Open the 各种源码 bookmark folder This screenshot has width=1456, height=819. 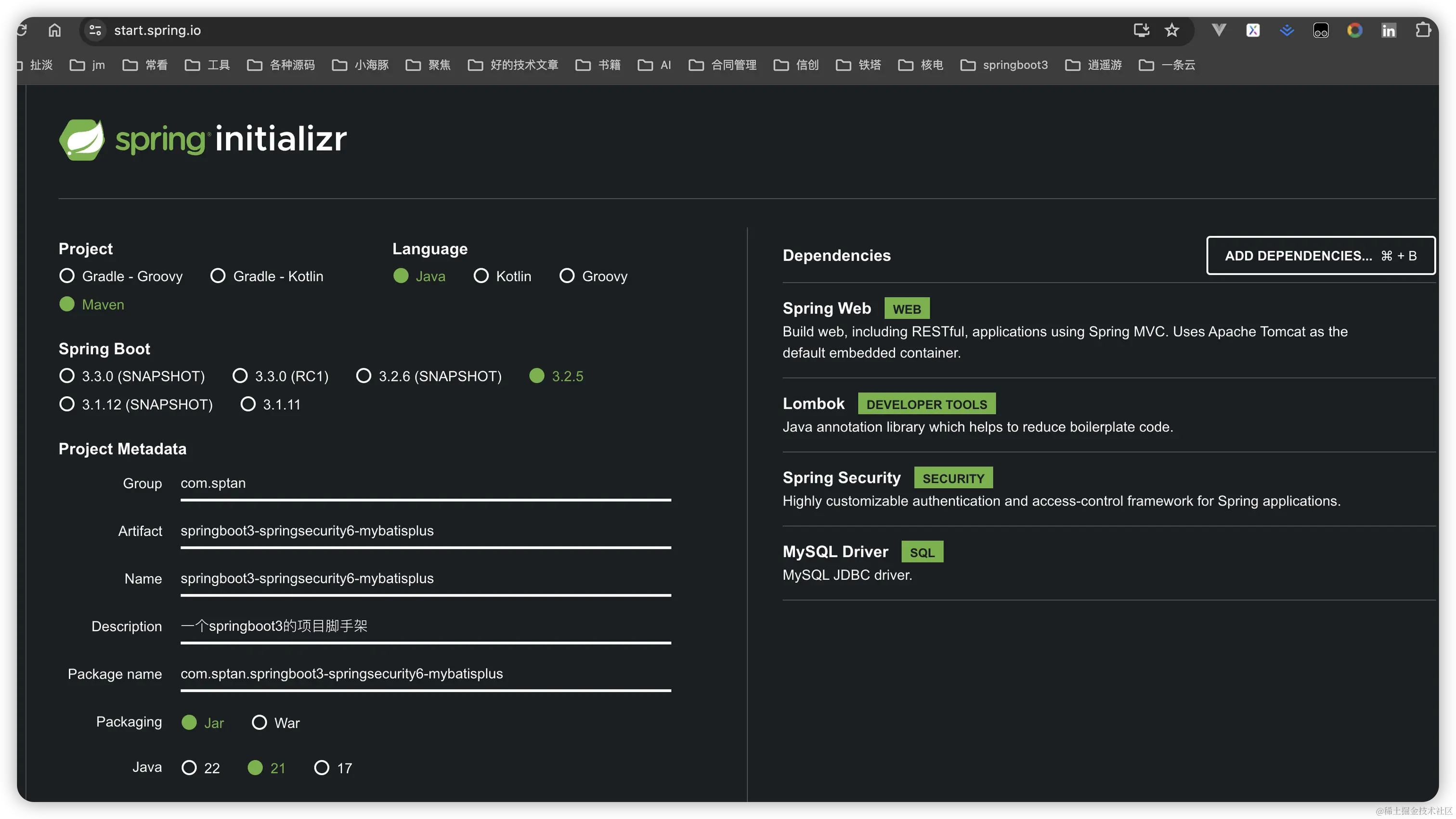click(x=281, y=65)
